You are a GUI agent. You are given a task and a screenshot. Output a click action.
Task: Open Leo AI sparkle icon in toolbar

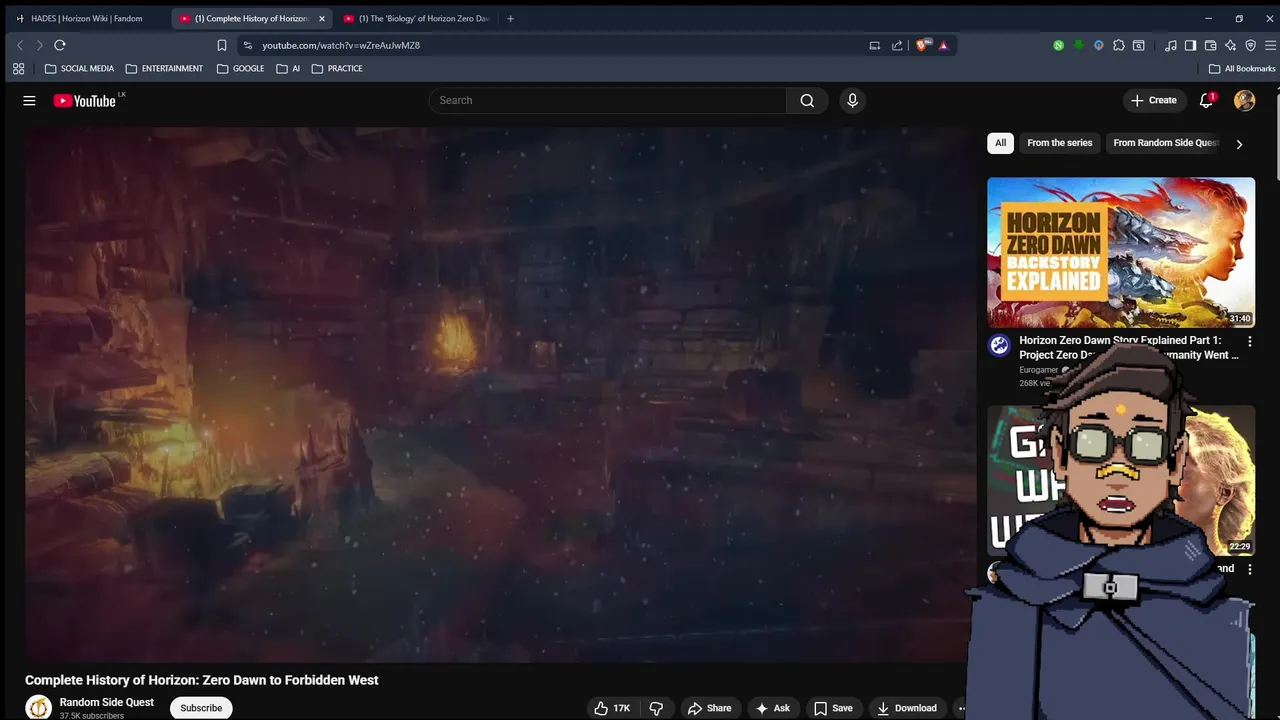(1230, 45)
